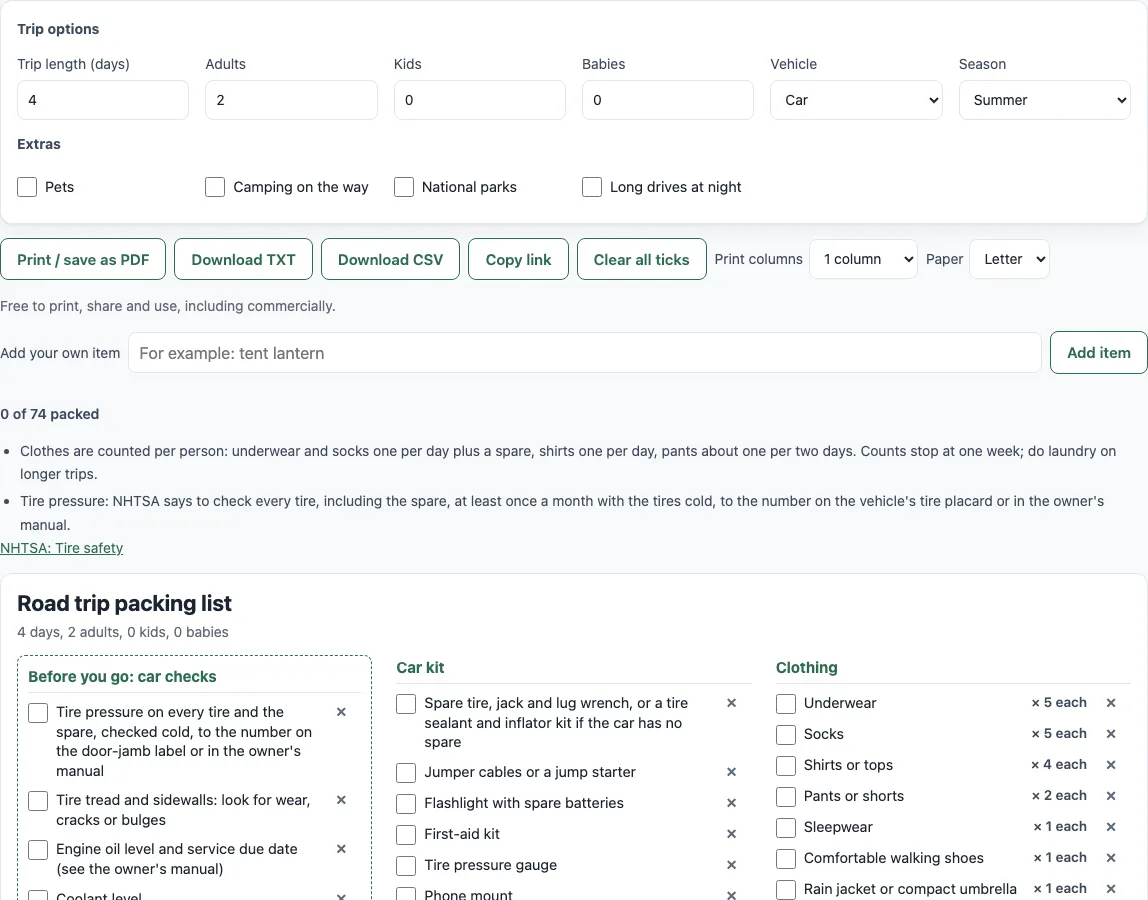Click Print / save as PDF
This screenshot has height=900, width=1148.
click(83, 259)
